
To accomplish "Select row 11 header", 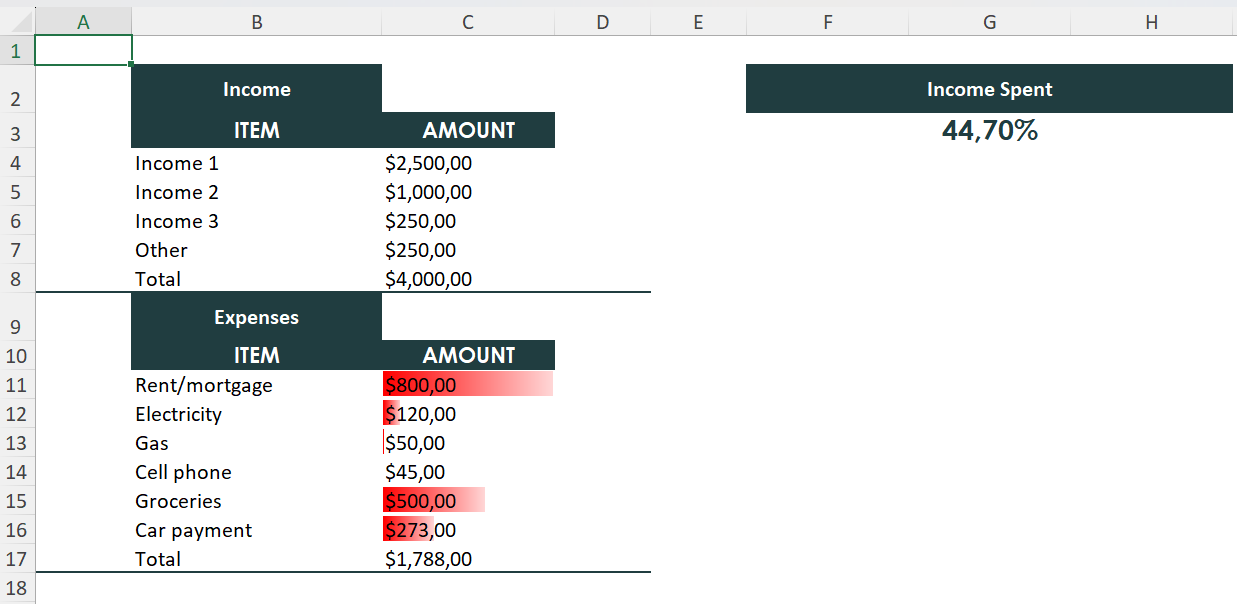I will coord(17,385).
